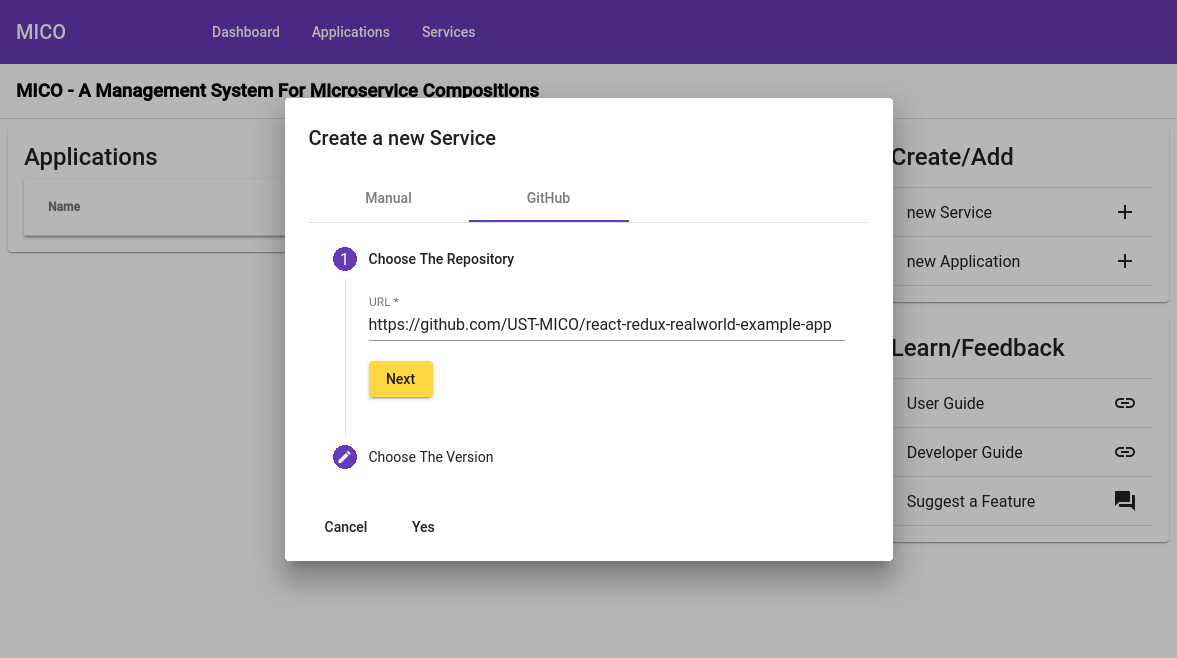
Task: Switch to the Manual tab
Action: click(x=388, y=198)
